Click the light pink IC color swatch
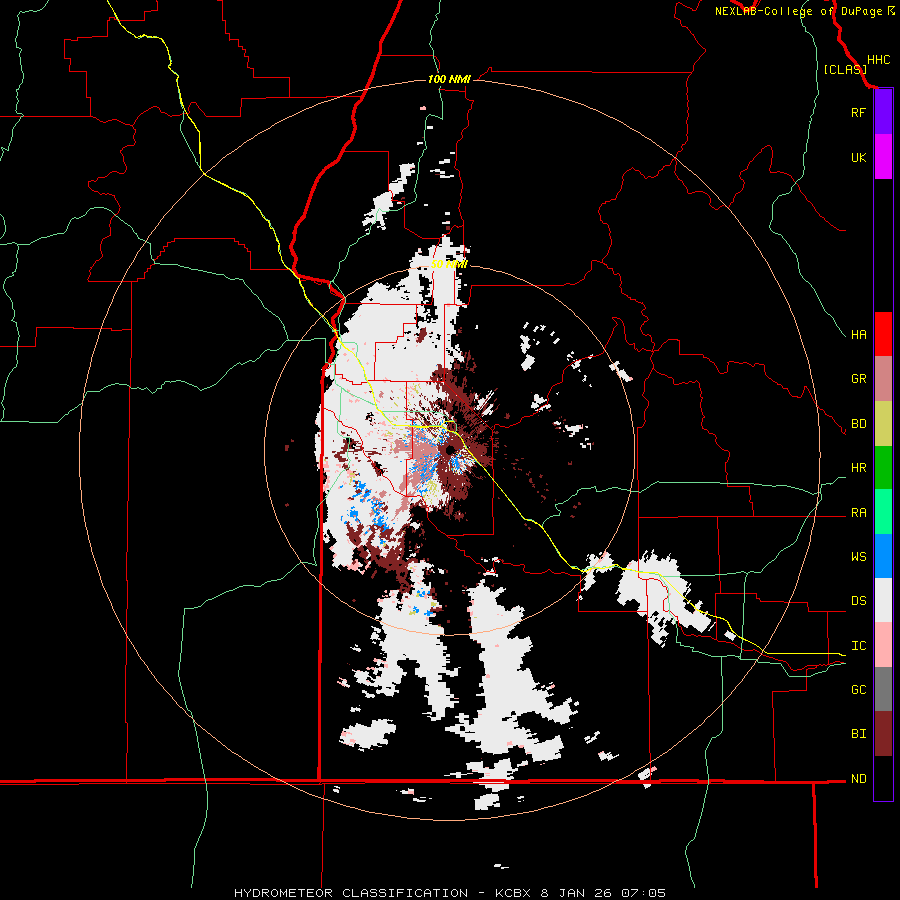This screenshot has height=900, width=900. click(x=883, y=645)
